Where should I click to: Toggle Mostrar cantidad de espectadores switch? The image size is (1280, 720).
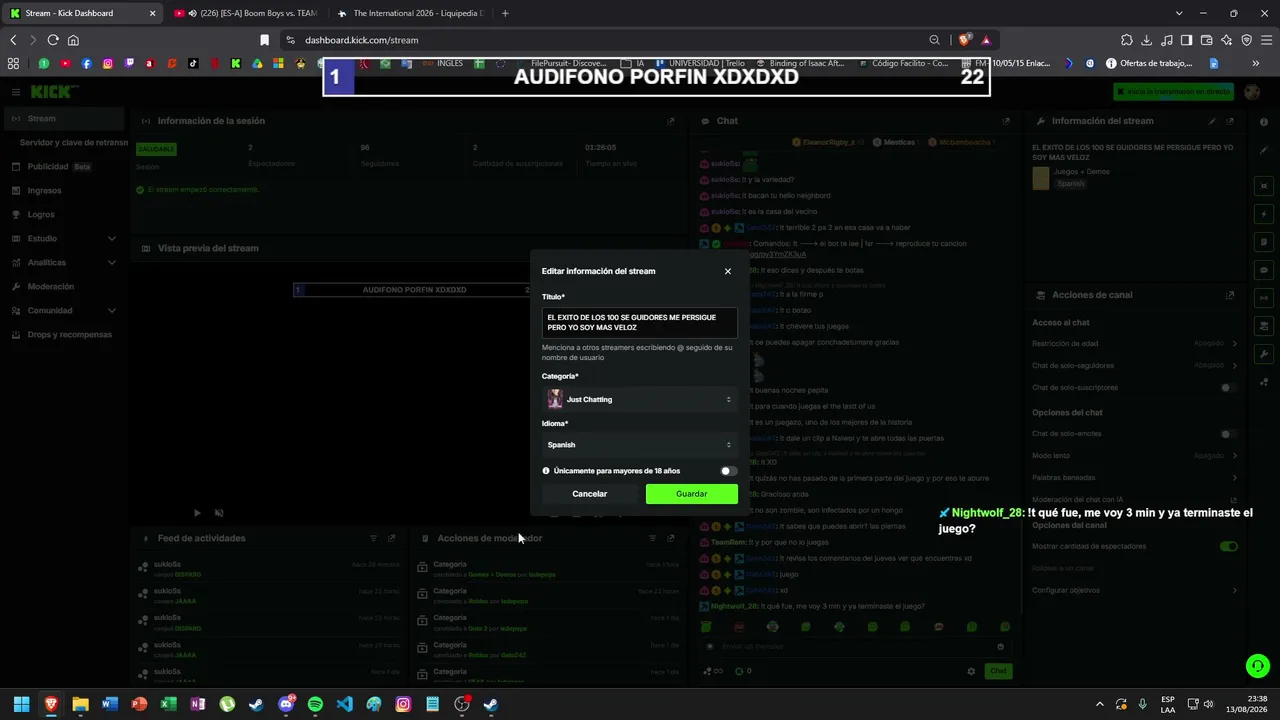[1229, 546]
